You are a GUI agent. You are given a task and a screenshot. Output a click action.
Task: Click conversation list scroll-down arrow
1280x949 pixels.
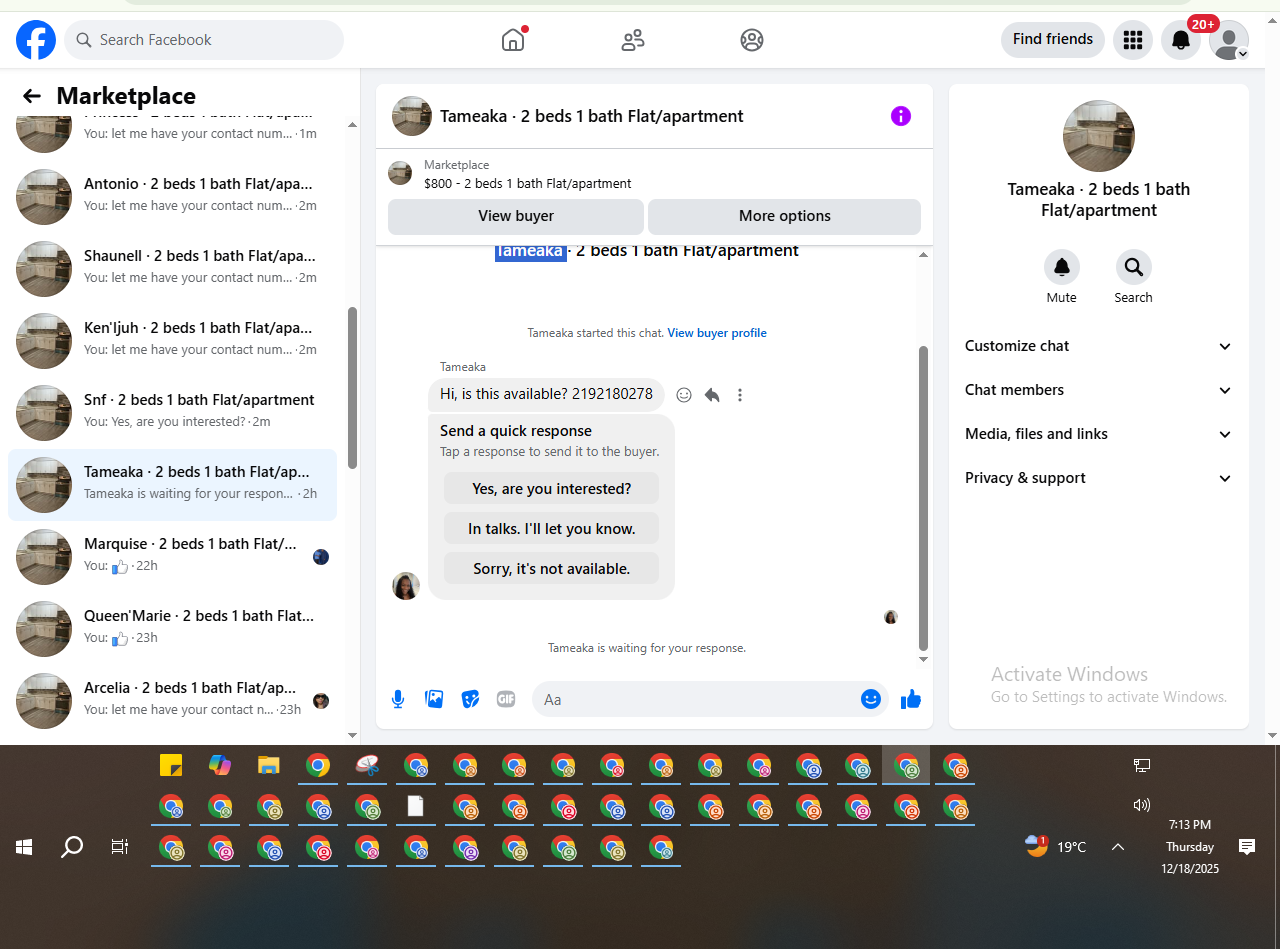(352, 735)
